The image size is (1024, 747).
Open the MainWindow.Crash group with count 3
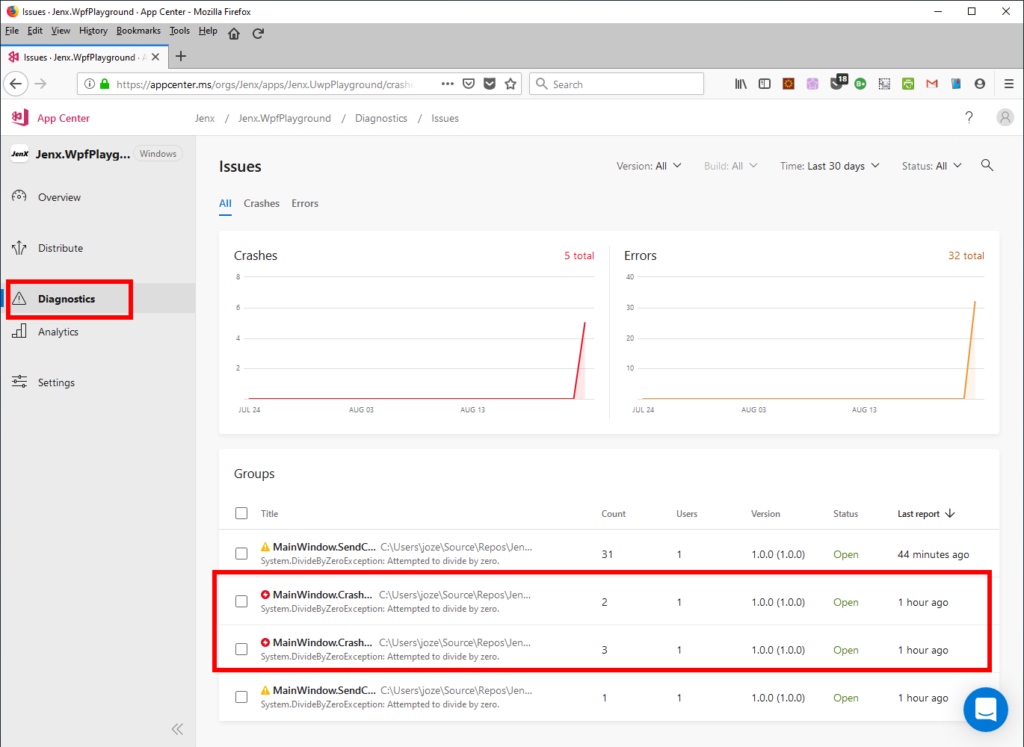coord(323,643)
